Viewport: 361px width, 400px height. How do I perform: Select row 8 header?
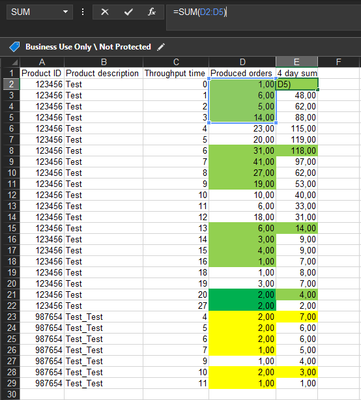[x=11, y=151]
